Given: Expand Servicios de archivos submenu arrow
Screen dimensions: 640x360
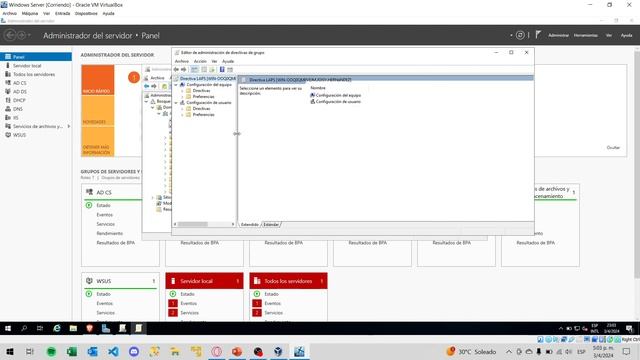Looking at the screenshot, I should (x=69, y=126).
